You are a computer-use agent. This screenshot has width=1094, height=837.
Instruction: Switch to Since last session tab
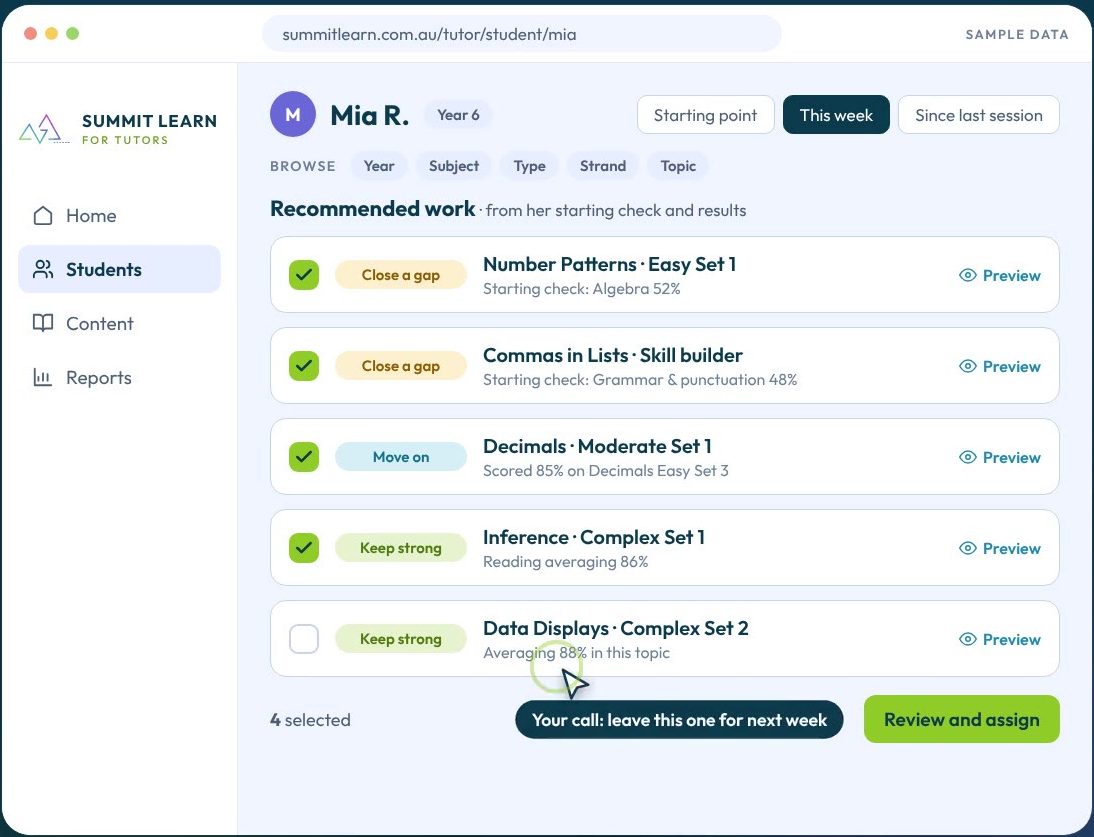pyautogui.click(x=979, y=115)
